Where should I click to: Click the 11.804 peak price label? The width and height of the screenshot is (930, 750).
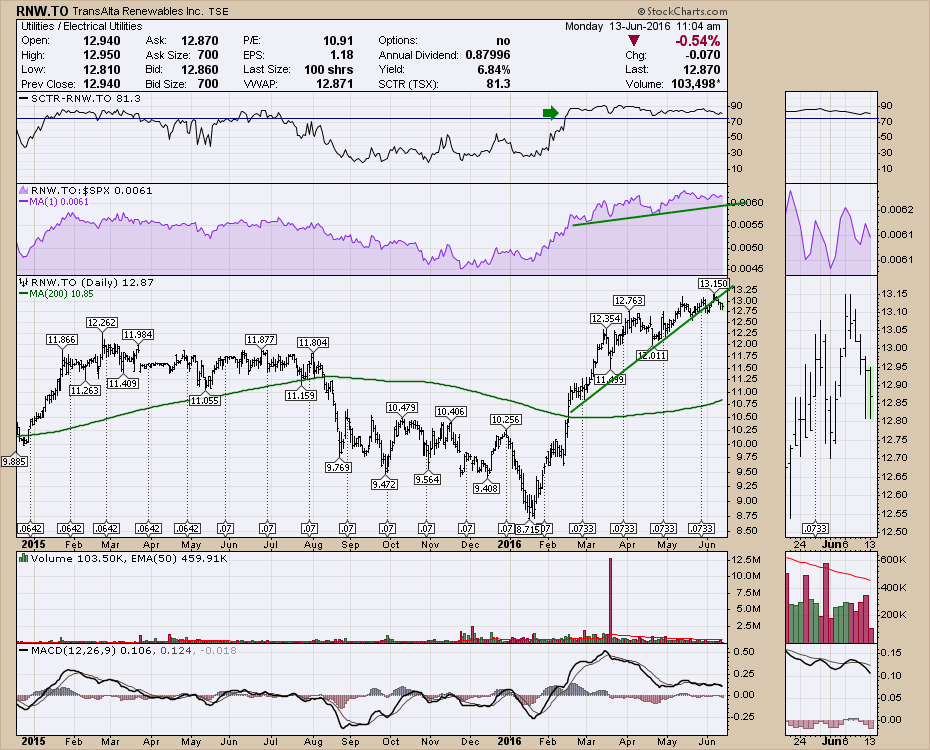(x=313, y=343)
